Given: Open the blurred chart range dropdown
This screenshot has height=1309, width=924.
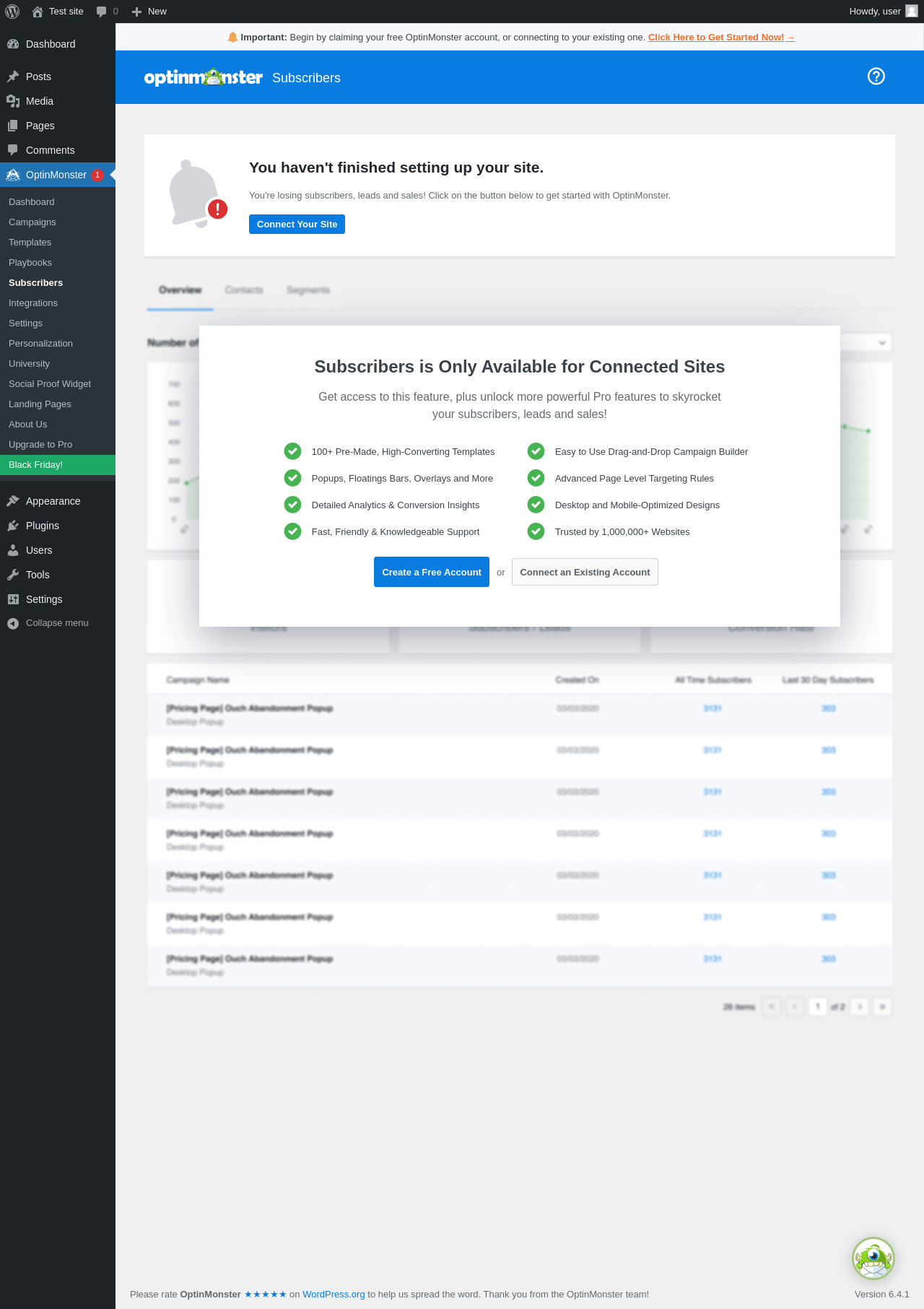Looking at the screenshot, I should pyautogui.click(x=866, y=342).
